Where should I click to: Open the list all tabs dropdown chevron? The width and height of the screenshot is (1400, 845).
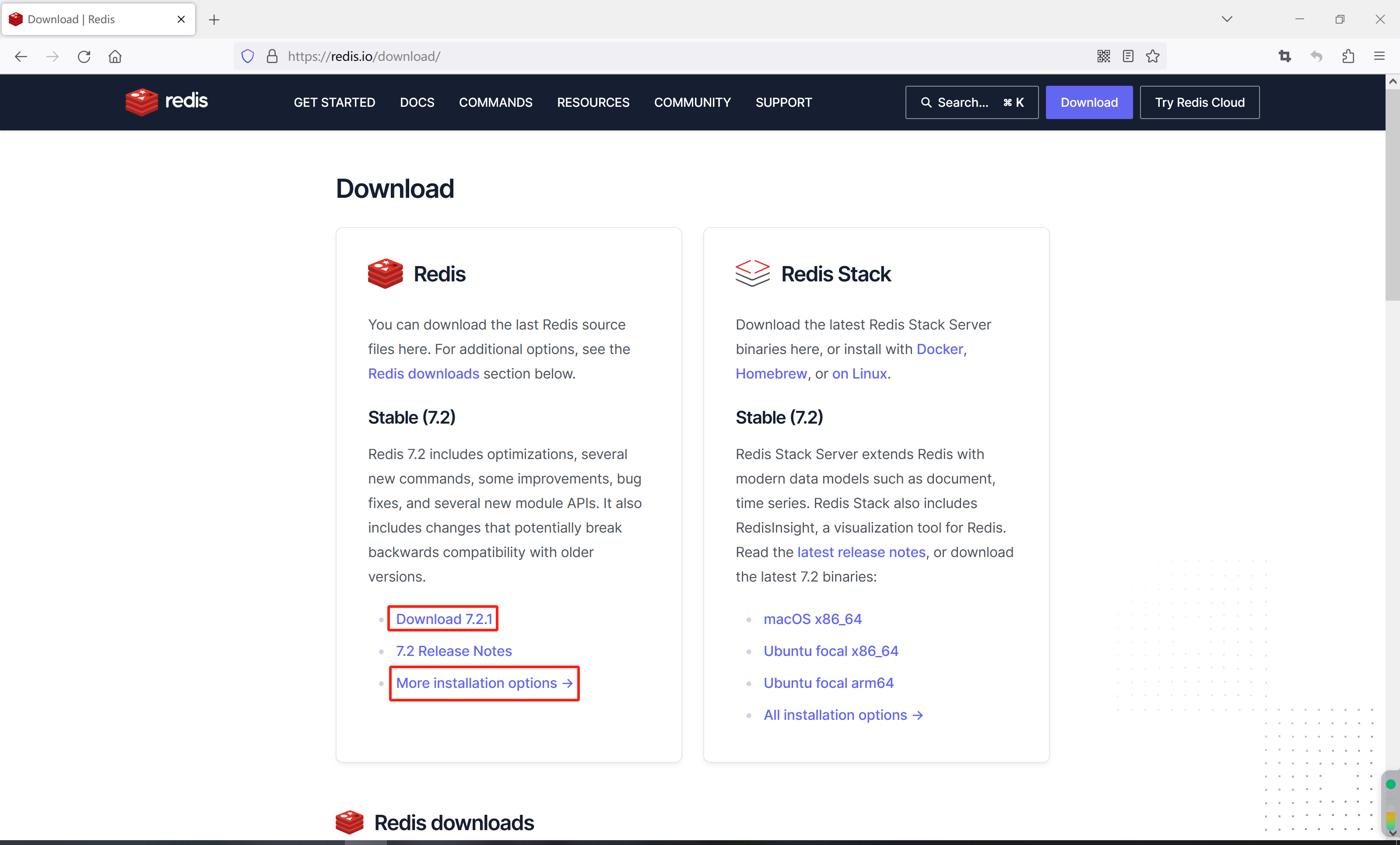[1227, 19]
